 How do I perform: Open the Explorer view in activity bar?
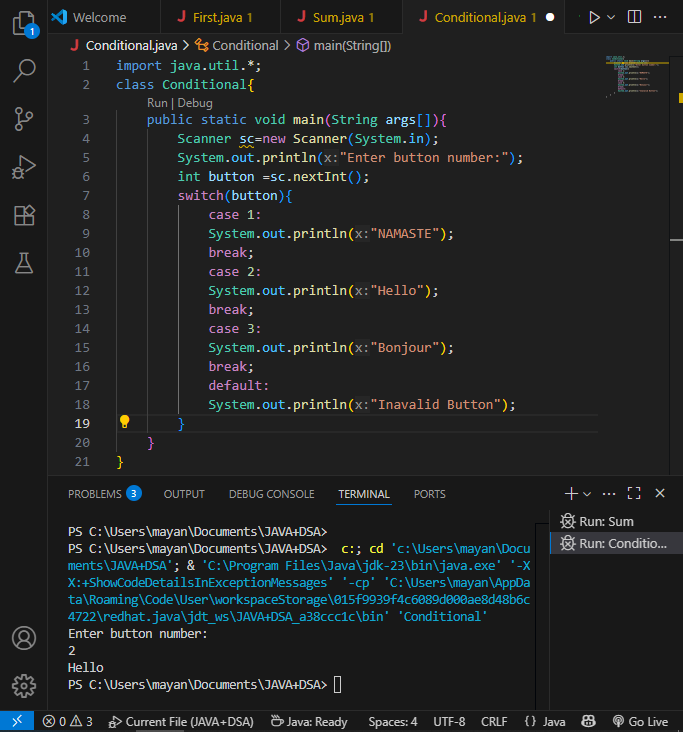[24, 23]
